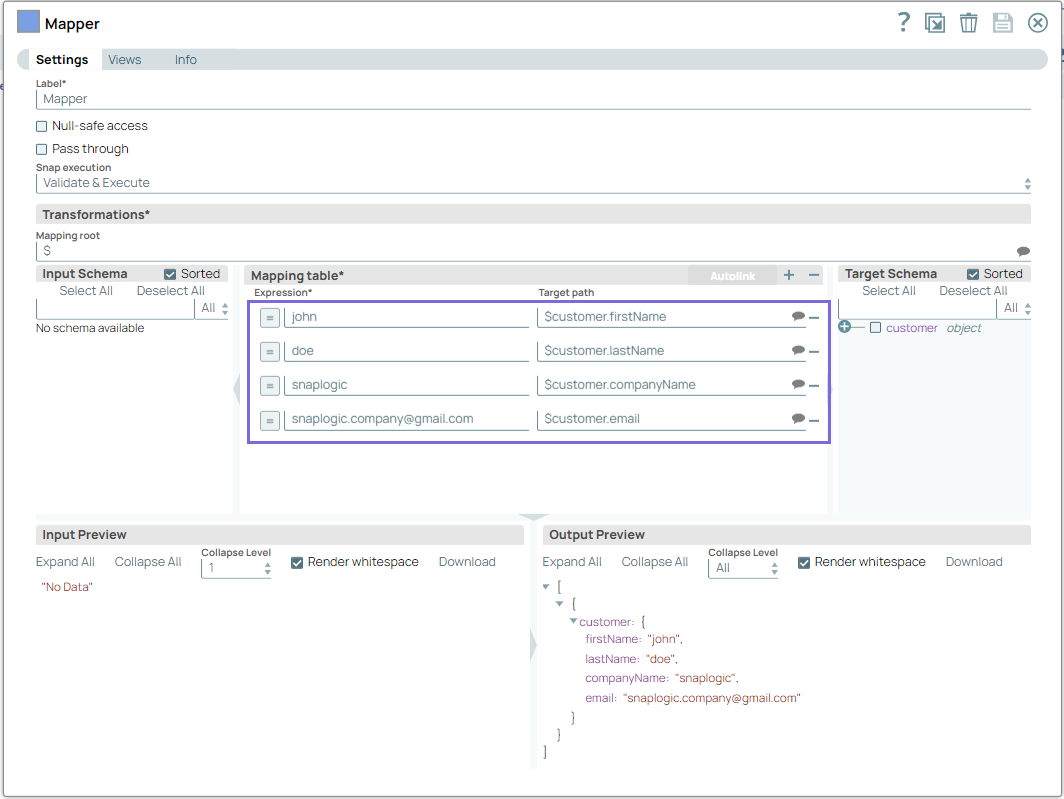Add a new mapping row with the plus icon

[789, 274]
